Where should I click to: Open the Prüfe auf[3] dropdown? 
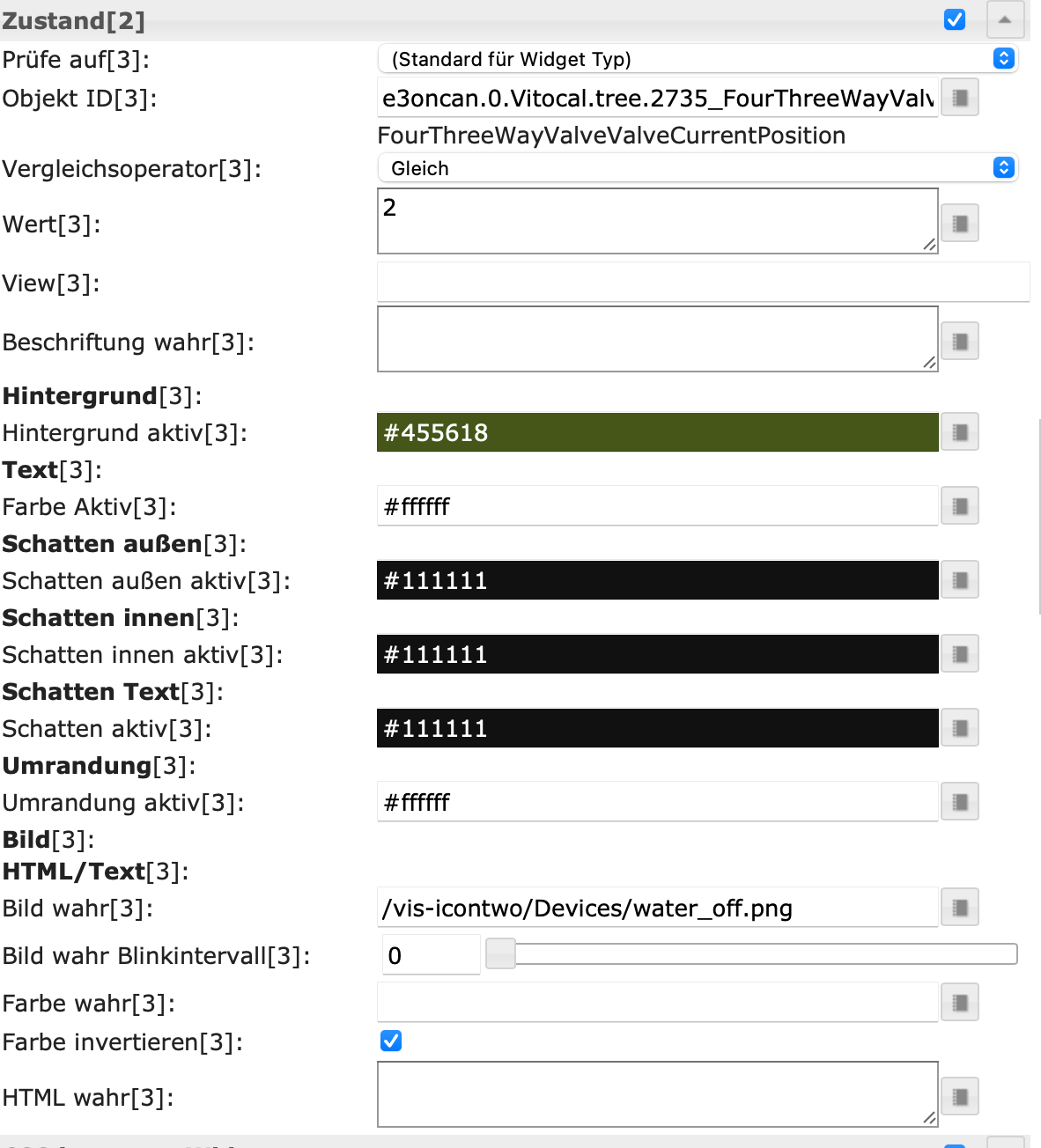coord(698,59)
